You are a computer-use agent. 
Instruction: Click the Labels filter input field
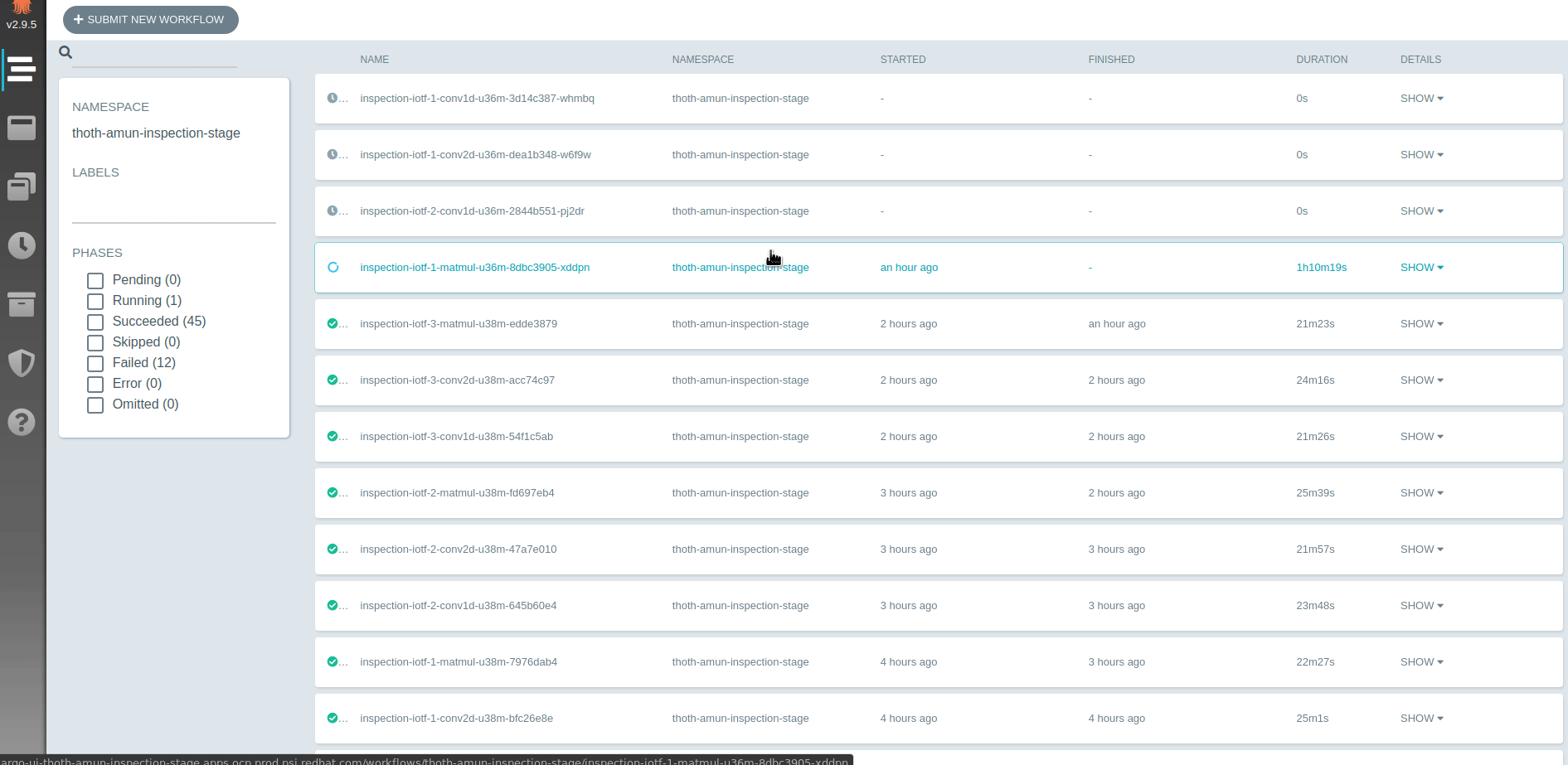[x=174, y=207]
